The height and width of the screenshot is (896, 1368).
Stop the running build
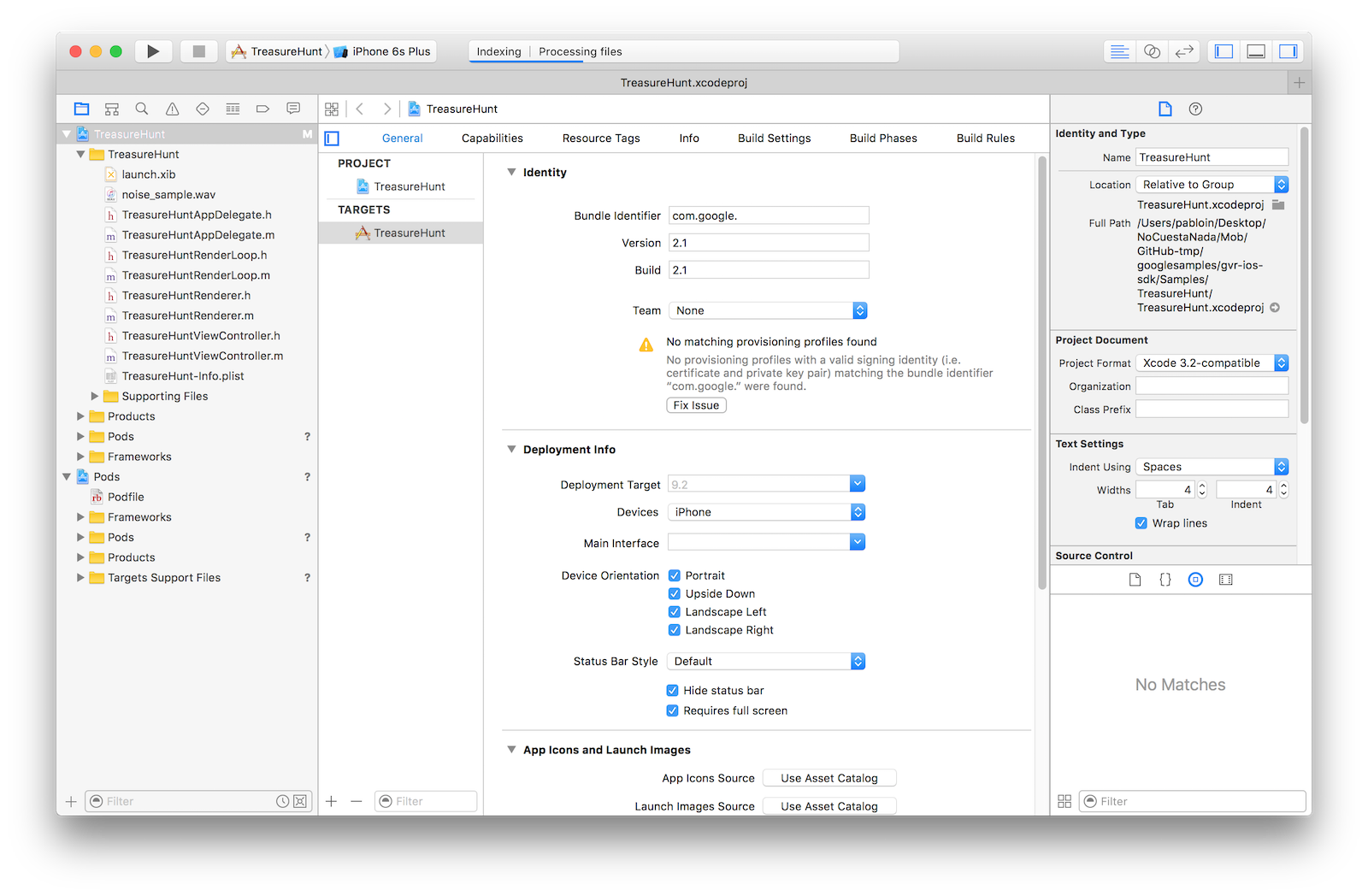pos(198,51)
